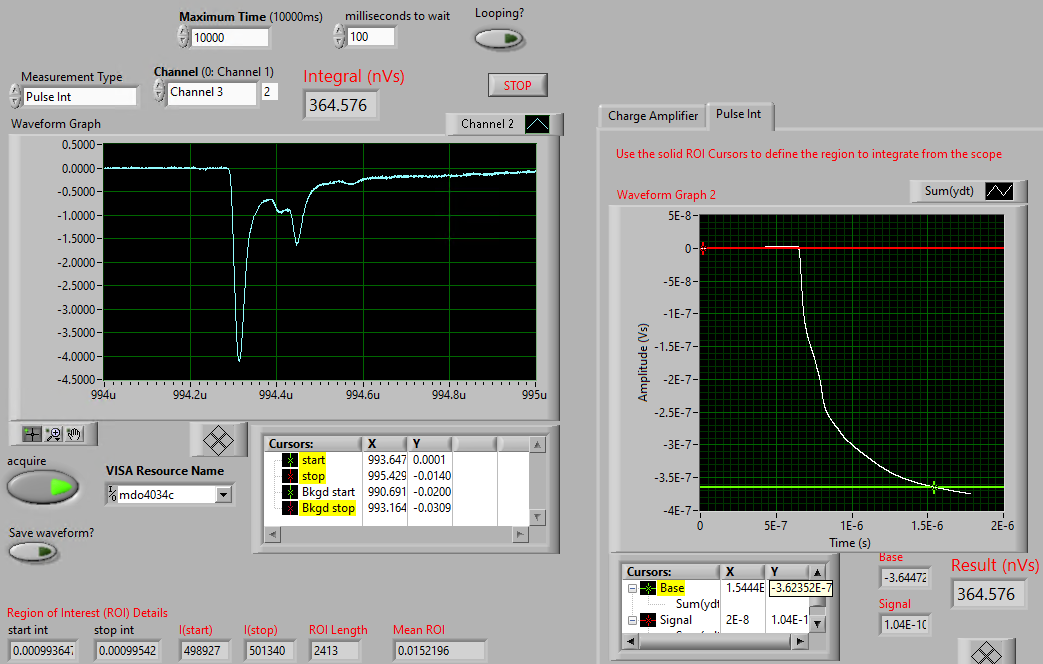Screen dimensions: 1043x664
Task: Click the red stop cursor icon in list
Action: [x=290, y=476]
